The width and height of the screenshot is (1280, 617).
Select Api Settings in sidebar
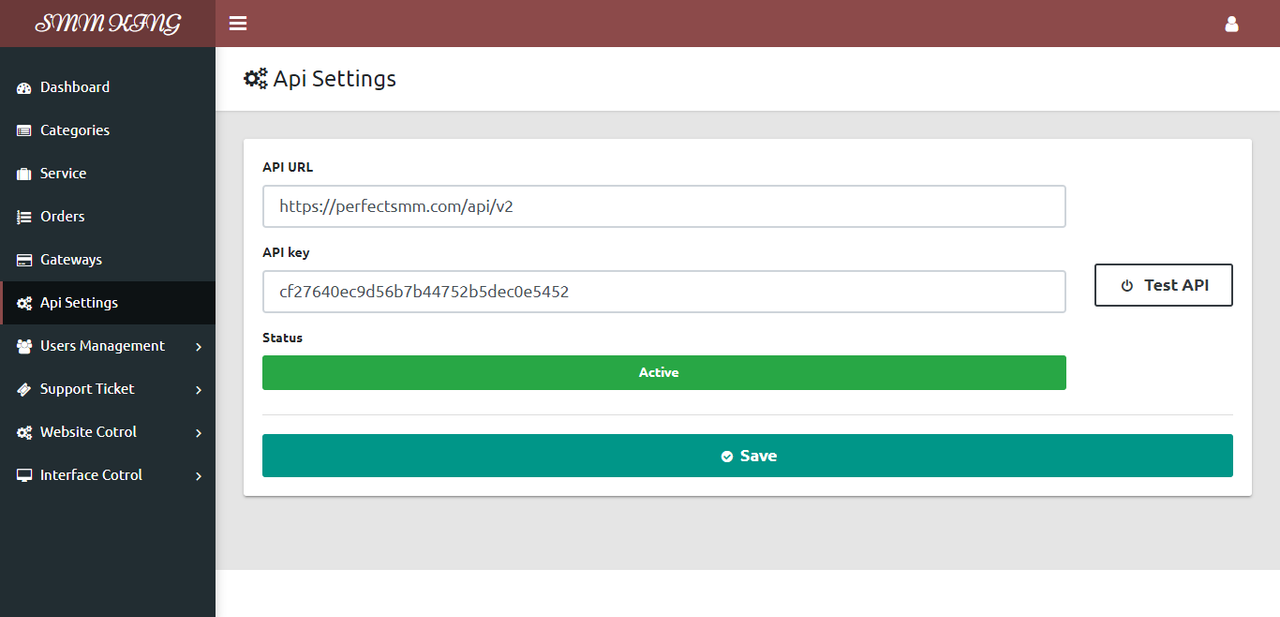(x=107, y=302)
